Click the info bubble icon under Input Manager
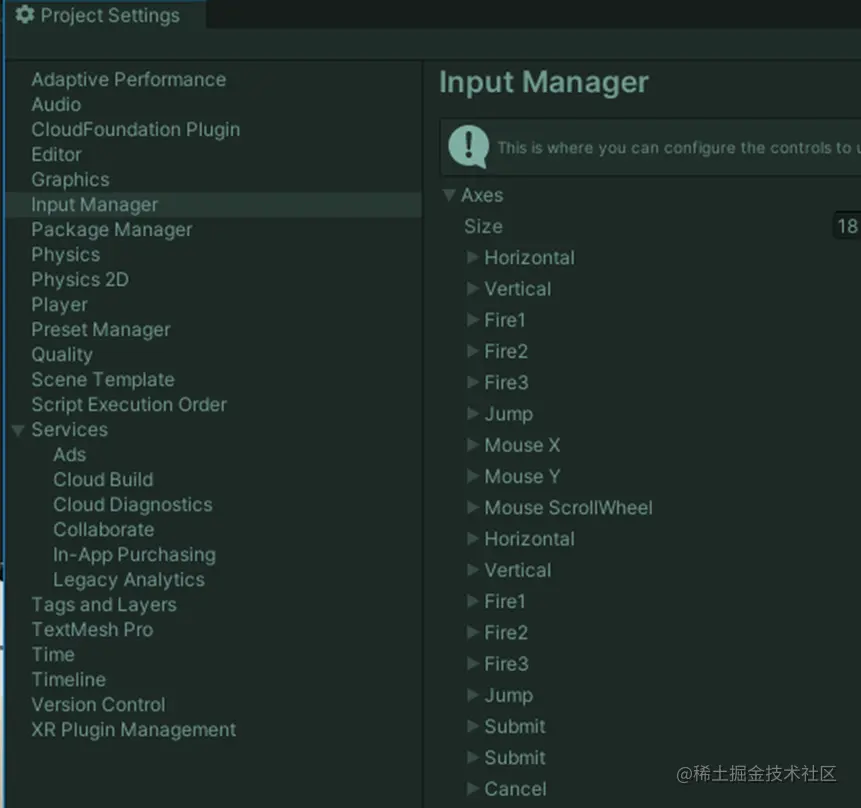861x808 pixels. (468, 147)
